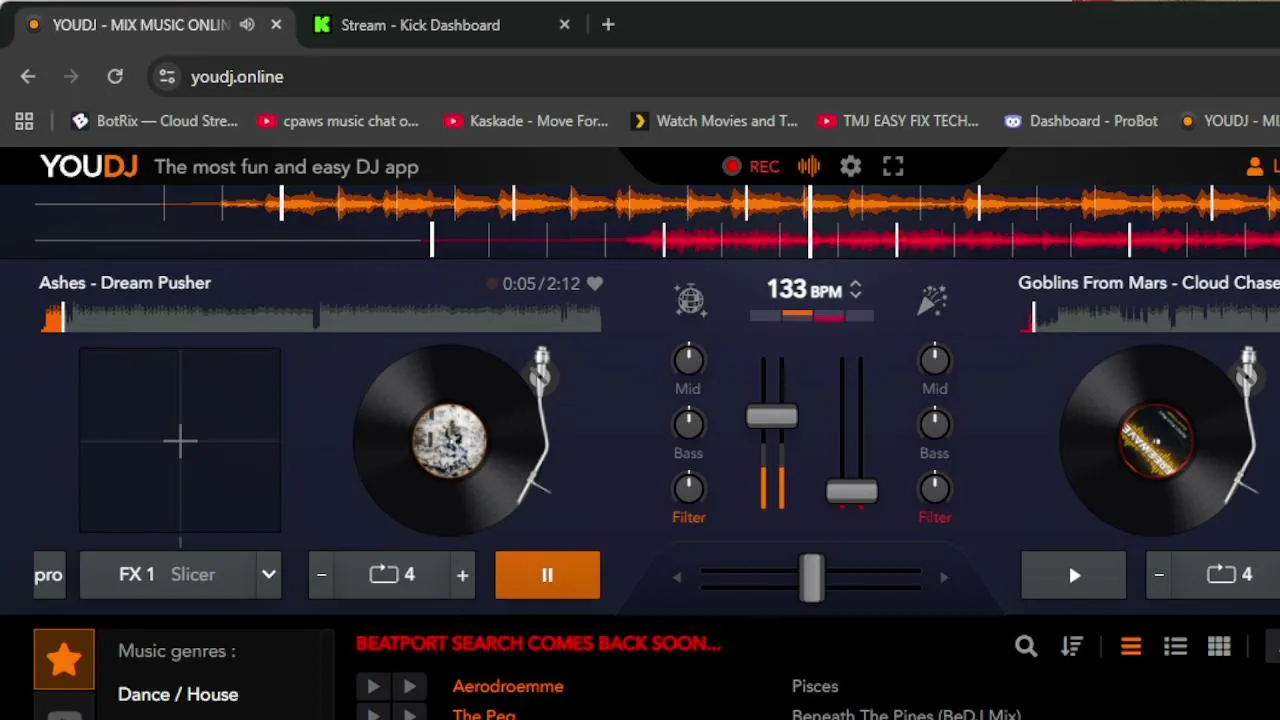Switch library to the orange list view

point(1131,647)
